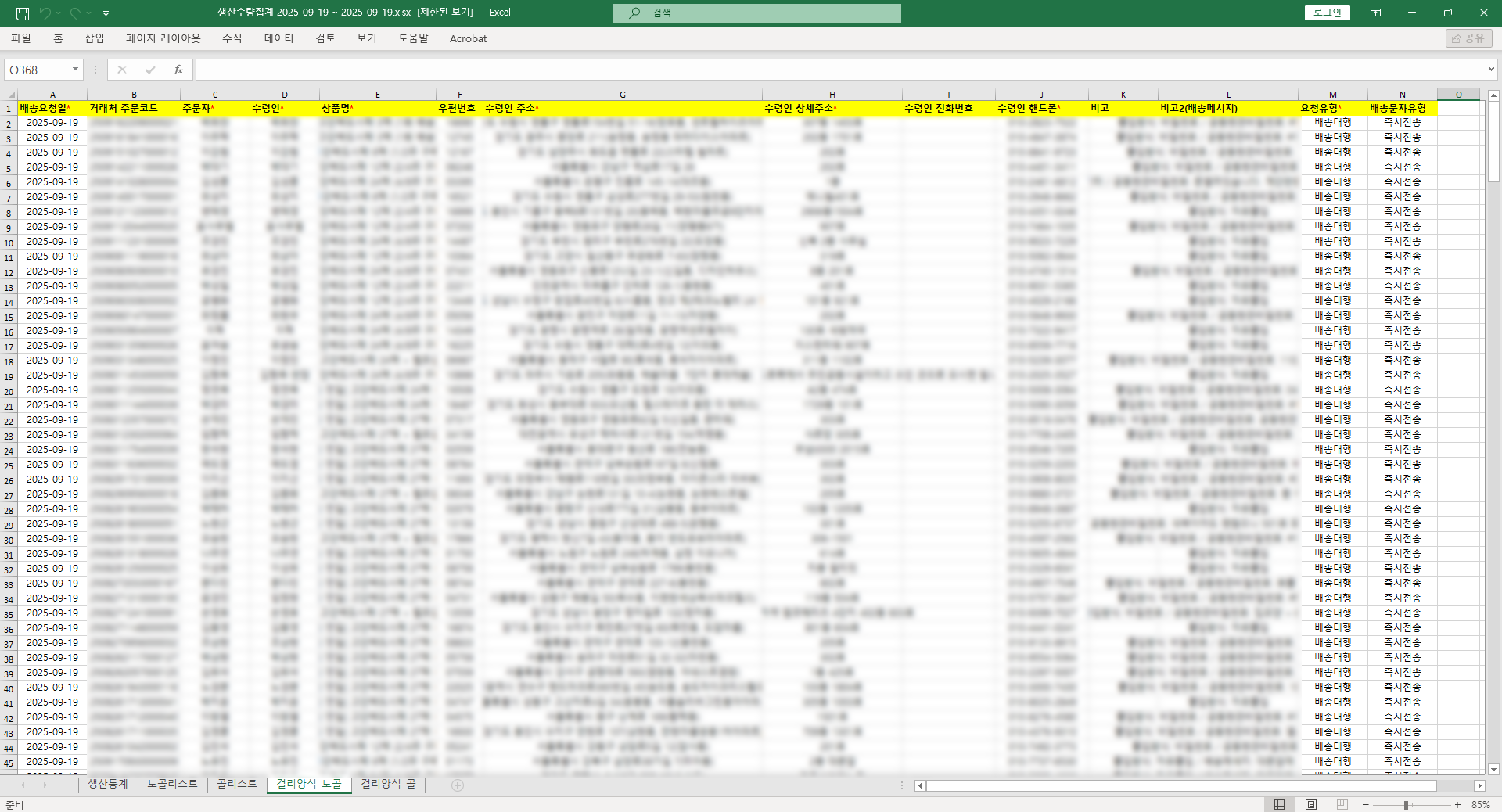Click the zoom in plus icon
Screen dimensions: 1502x812
[x=1458, y=804]
